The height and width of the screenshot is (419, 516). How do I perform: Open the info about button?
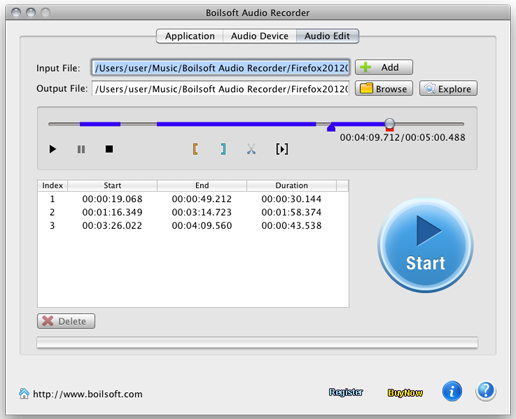pyautogui.click(x=452, y=391)
